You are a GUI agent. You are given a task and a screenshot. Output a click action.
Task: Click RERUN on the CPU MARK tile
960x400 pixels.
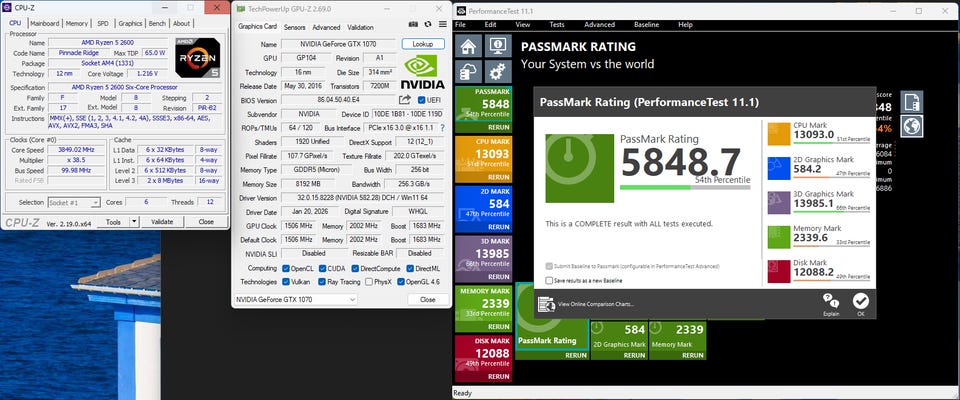499,177
